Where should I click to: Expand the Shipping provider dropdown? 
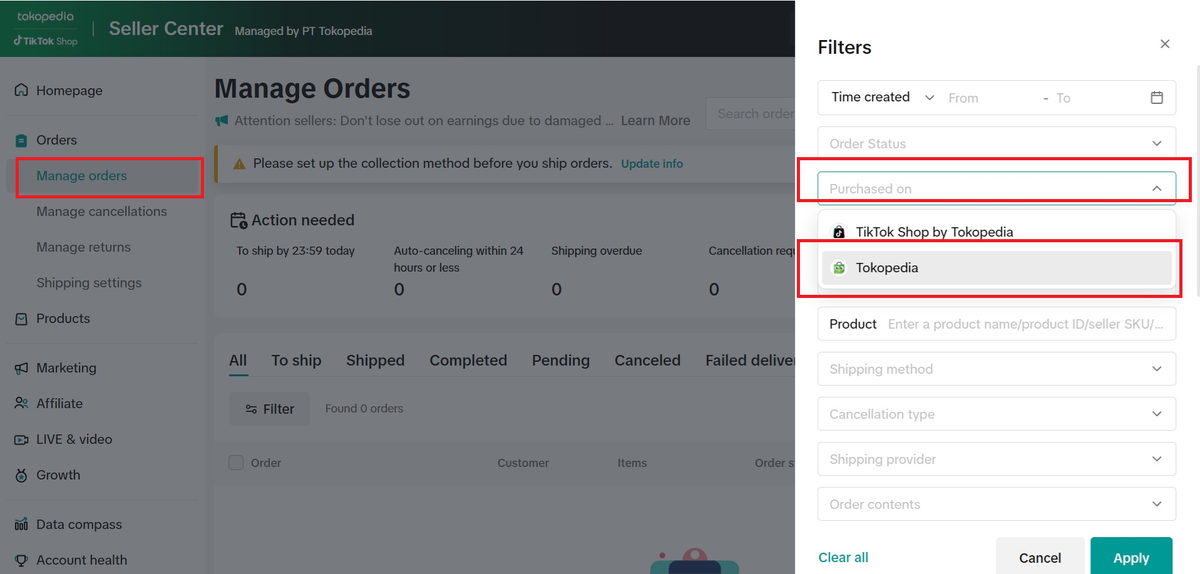[x=997, y=459]
